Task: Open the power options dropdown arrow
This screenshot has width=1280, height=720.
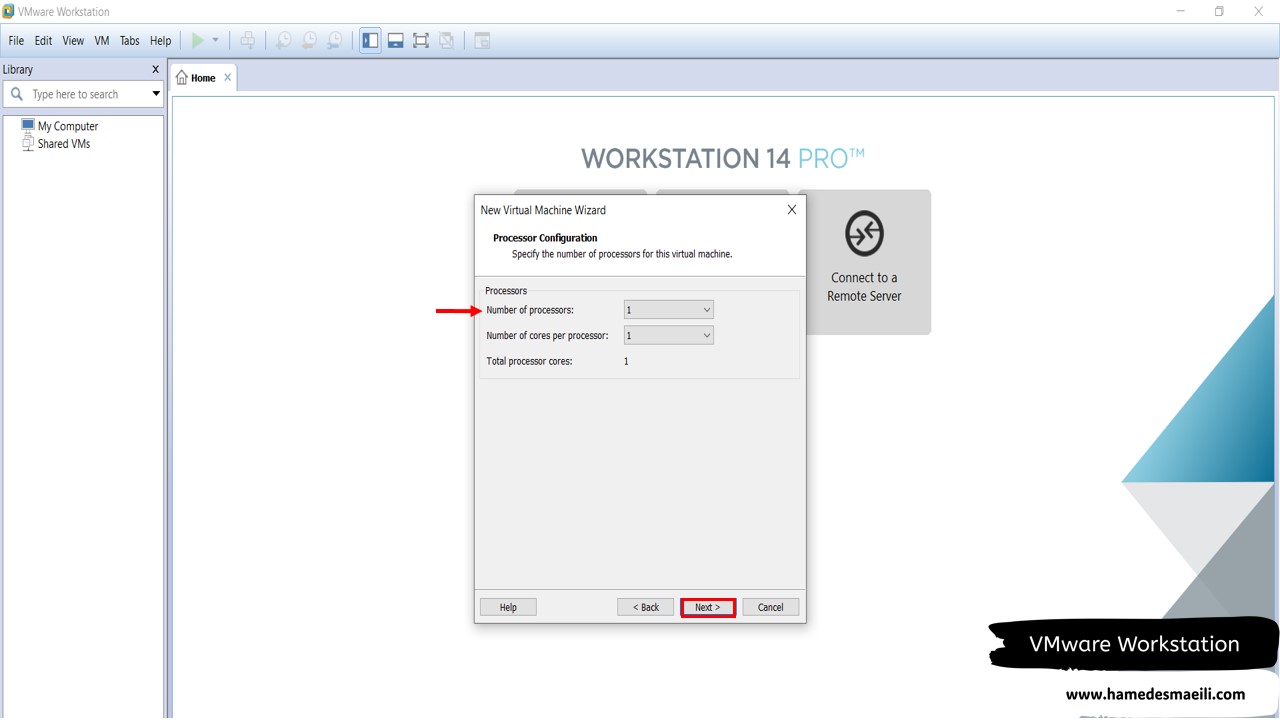Action: (215, 41)
